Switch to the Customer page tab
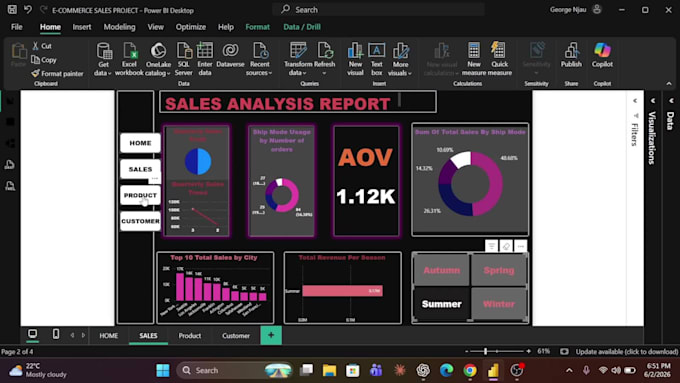The width and height of the screenshot is (680, 383). pyautogui.click(x=236, y=335)
